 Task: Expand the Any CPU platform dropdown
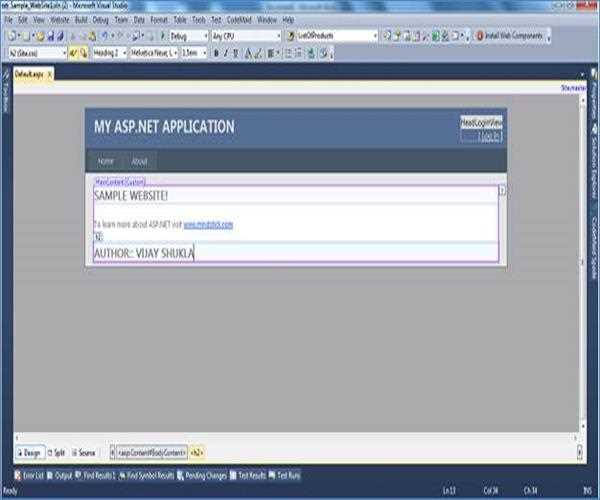[x=245, y=36]
